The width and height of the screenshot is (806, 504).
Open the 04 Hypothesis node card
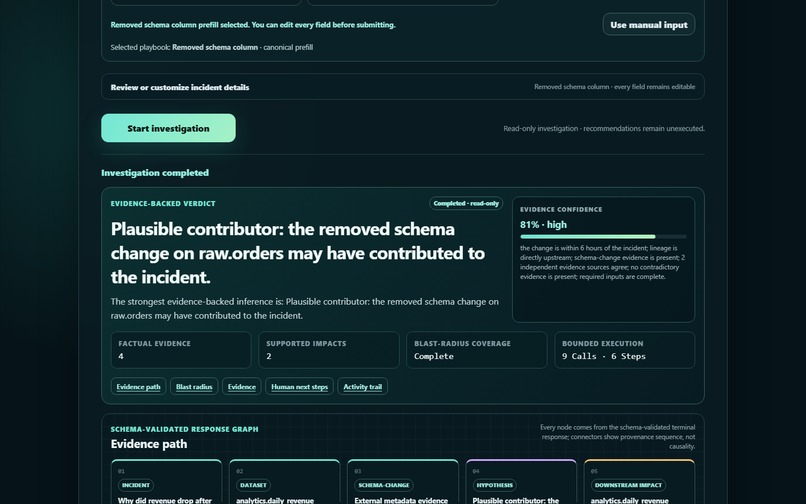click(521, 482)
